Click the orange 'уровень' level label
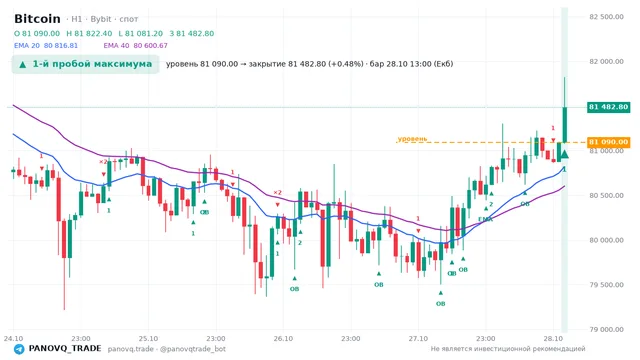Image resolution: width=640 pixels, height=360 pixels. click(412, 139)
